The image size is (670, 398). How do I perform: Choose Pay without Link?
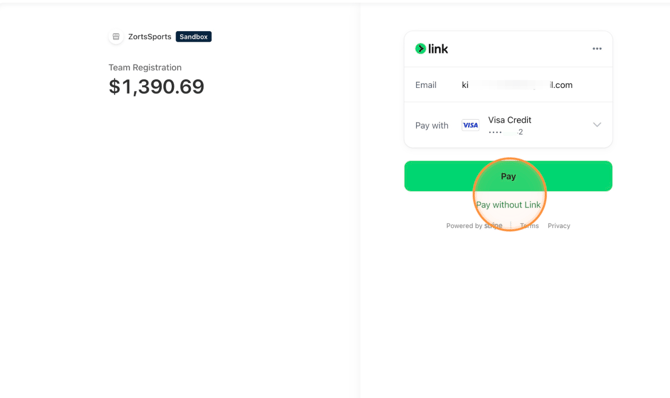pos(508,205)
